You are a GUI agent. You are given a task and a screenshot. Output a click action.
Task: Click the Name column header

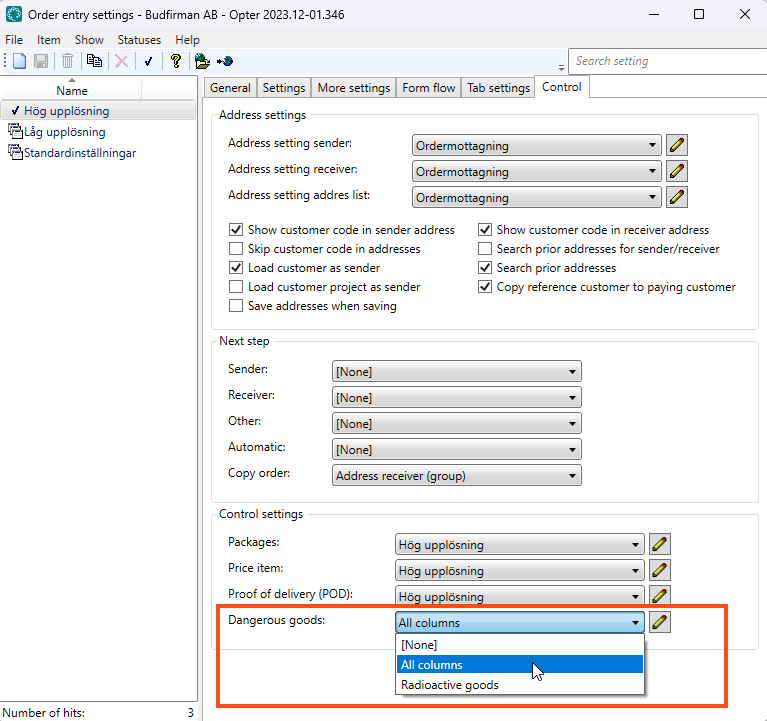(71, 90)
